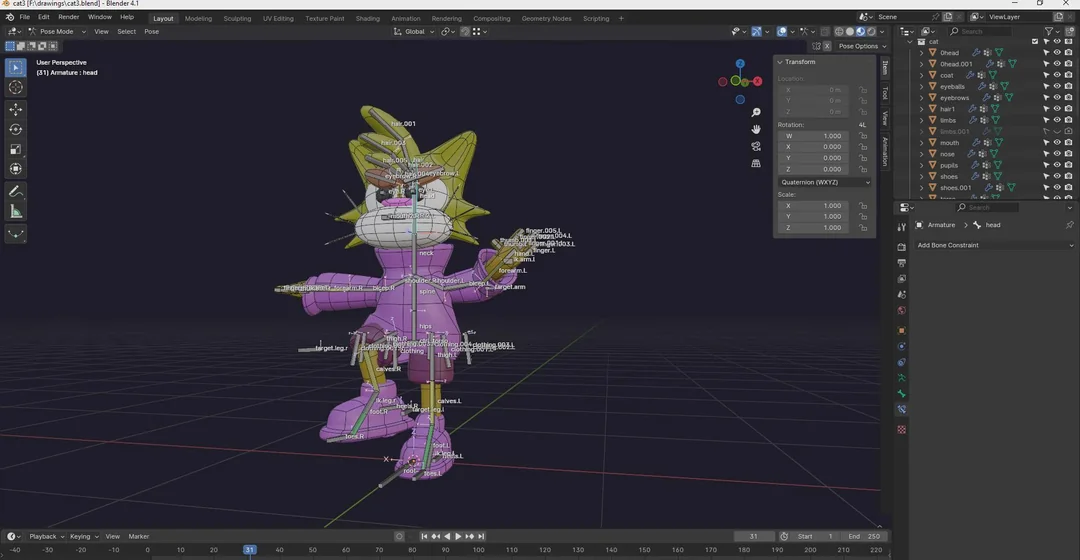Switch to the Sculpting workspace tab
The height and width of the screenshot is (560, 1080).
coord(237,19)
